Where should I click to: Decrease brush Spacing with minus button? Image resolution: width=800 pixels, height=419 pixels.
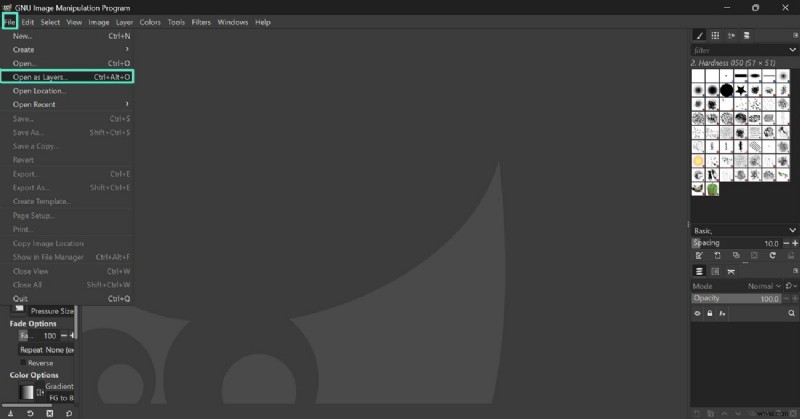pyautogui.click(x=786, y=243)
